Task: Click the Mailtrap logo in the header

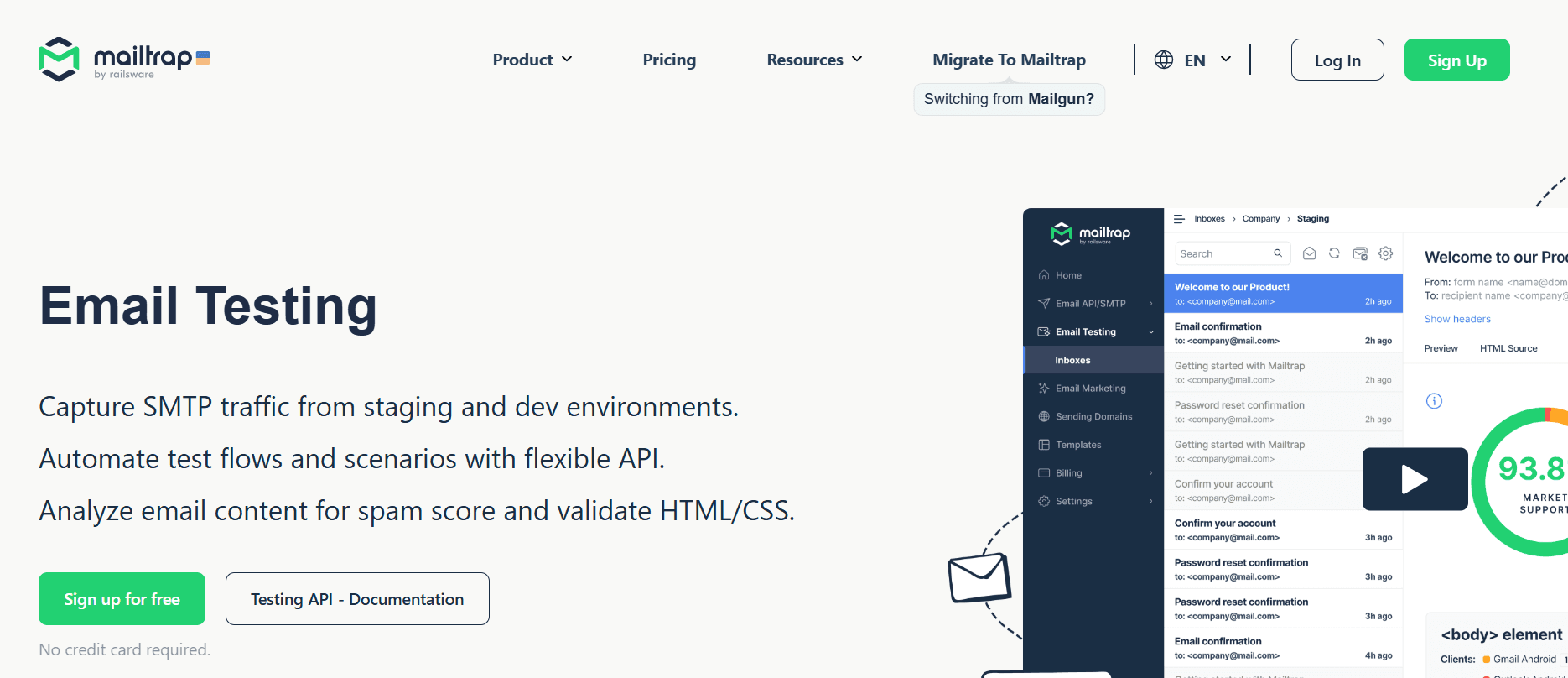Action: [x=124, y=60]
